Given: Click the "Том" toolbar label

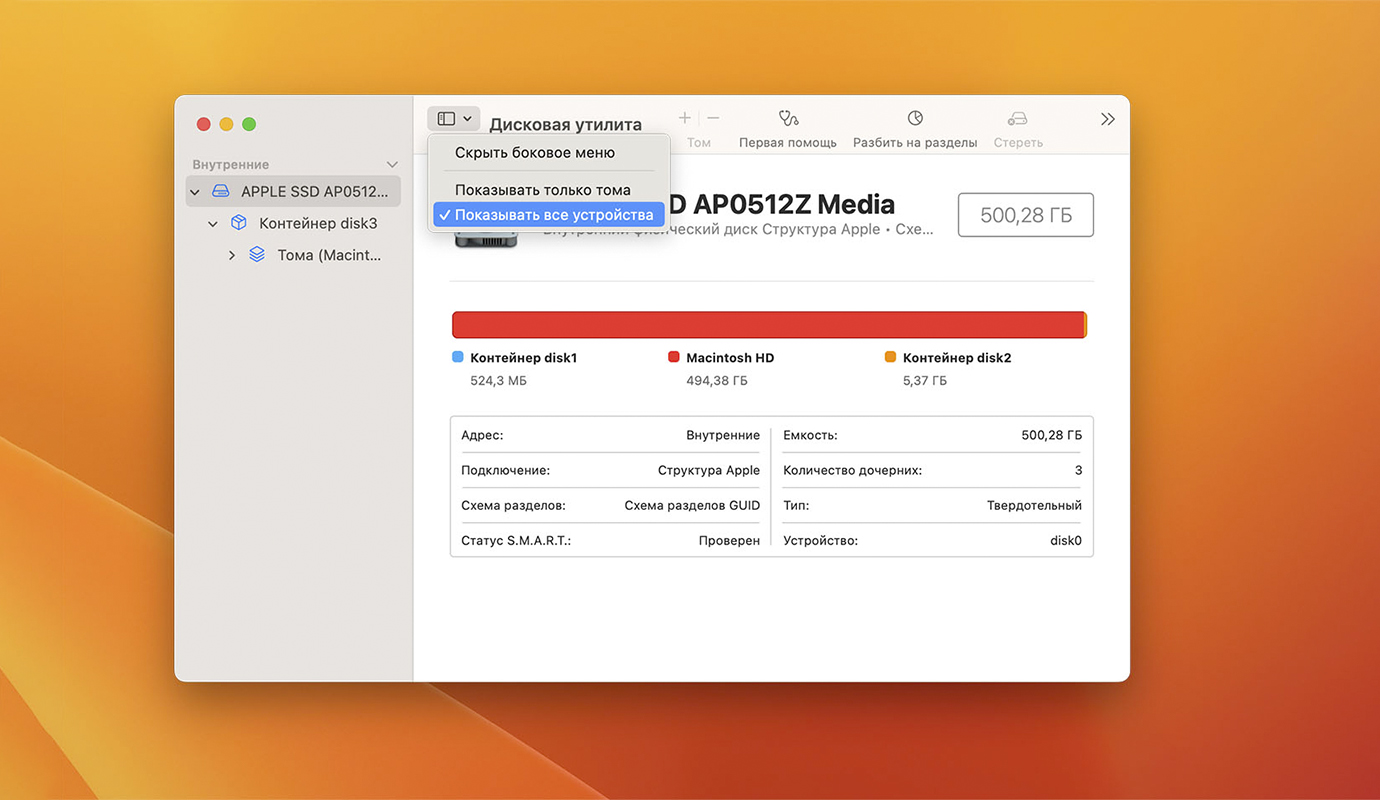Looking at the screenshot, I should click(699, 143).
